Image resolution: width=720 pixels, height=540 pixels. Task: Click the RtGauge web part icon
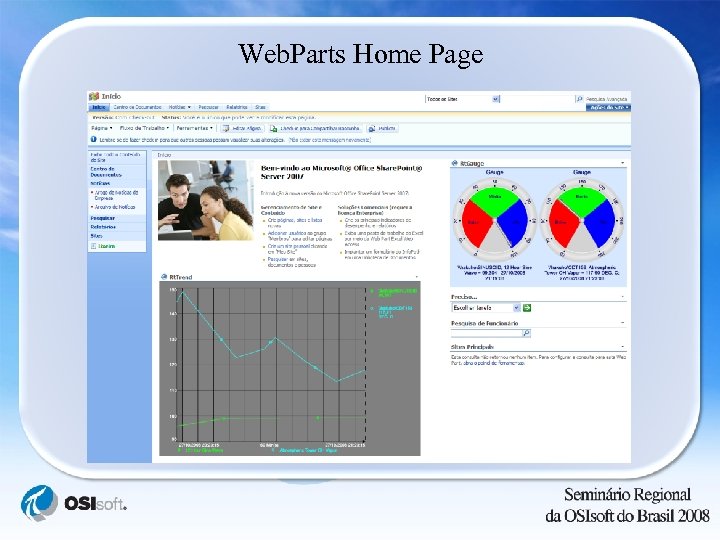click(455, 163)
